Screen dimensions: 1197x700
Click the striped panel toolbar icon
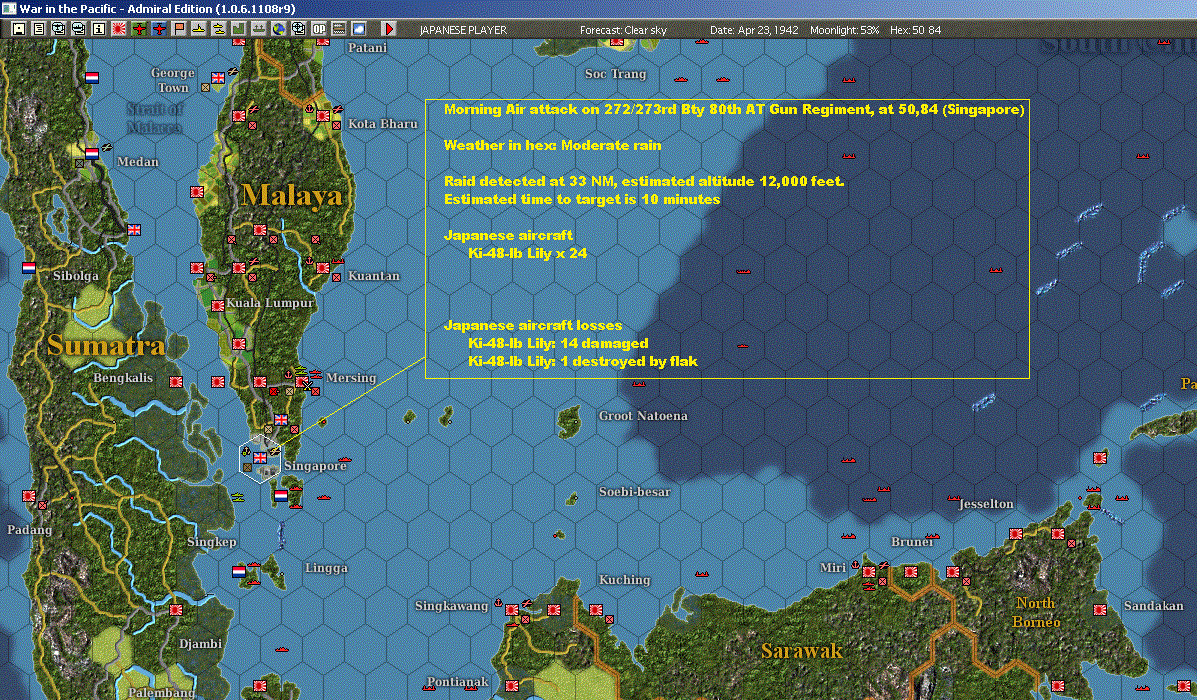click(x=338, y=29)
